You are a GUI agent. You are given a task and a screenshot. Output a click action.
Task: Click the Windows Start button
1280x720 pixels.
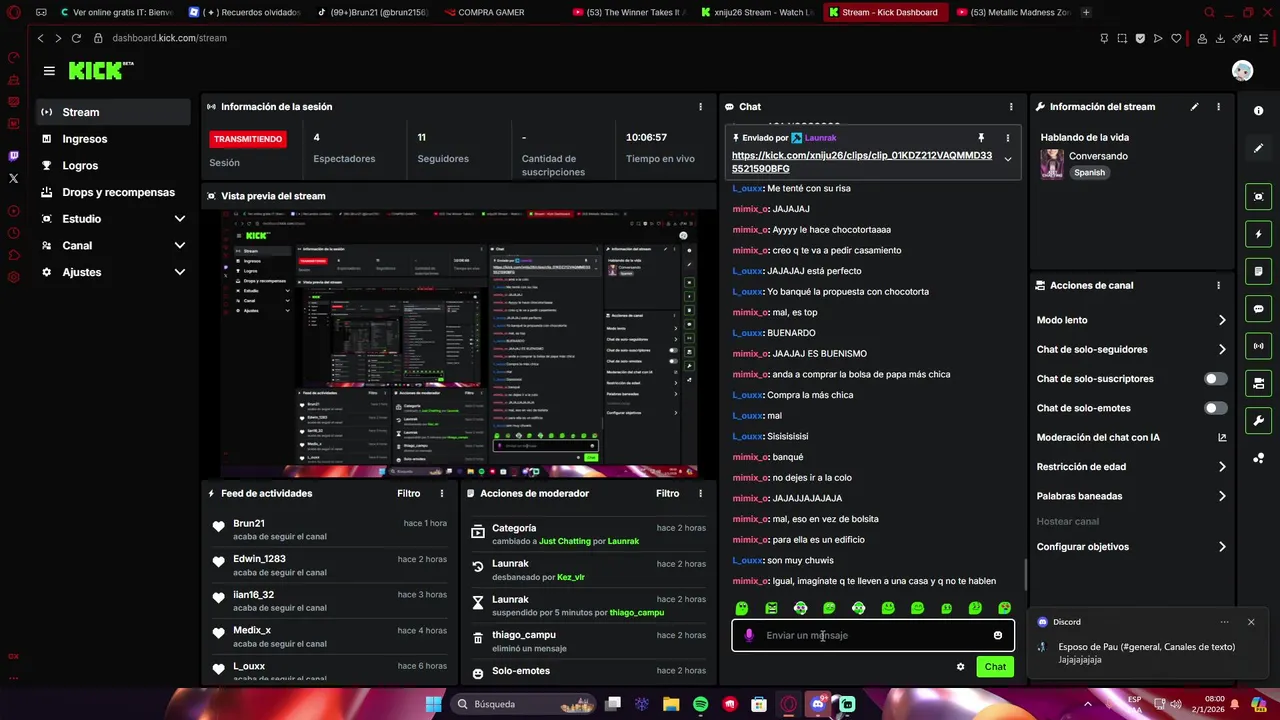[433, 704]
